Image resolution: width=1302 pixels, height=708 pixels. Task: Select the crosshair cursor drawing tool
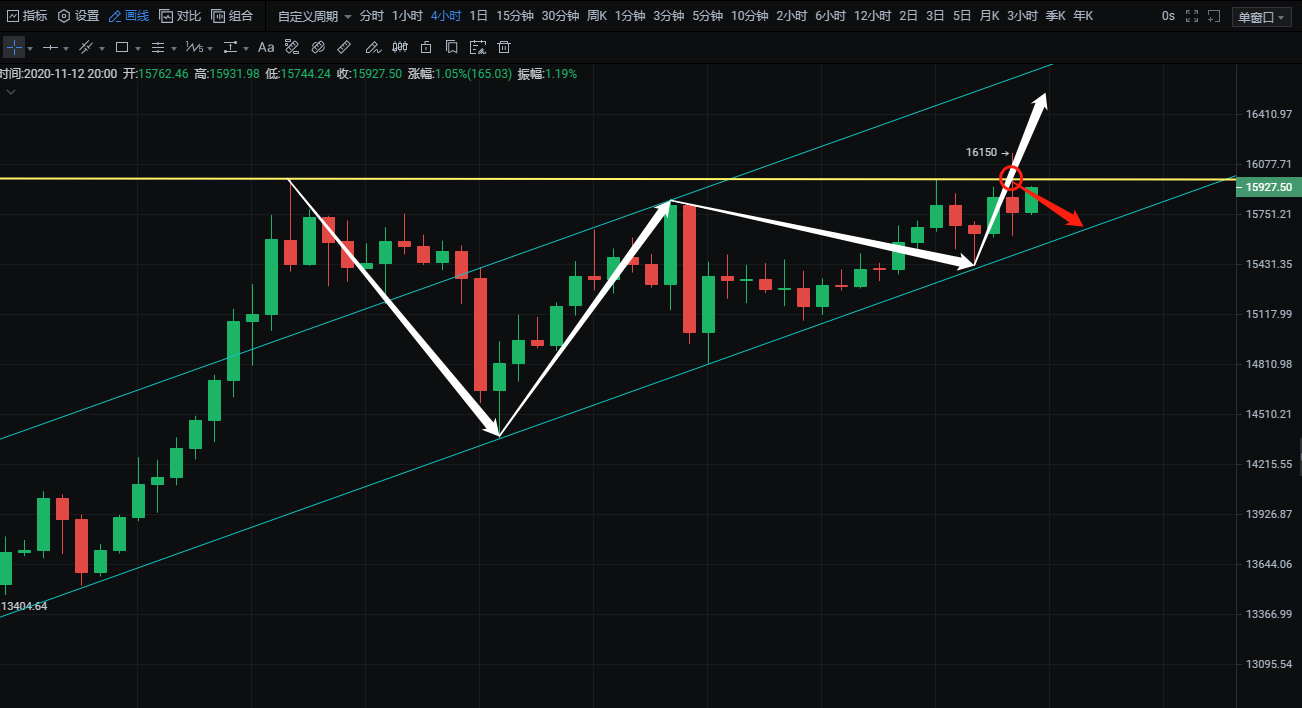point(13,47)
